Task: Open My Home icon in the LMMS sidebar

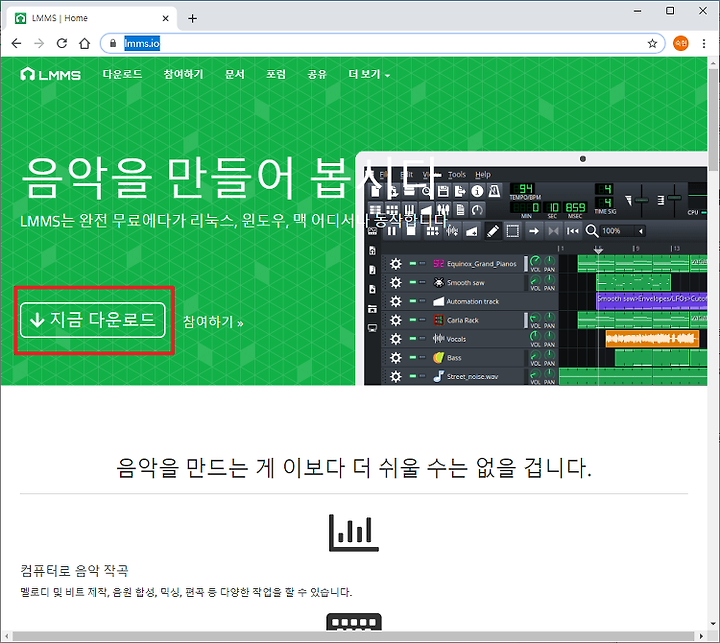Action: tap(372, 309)
